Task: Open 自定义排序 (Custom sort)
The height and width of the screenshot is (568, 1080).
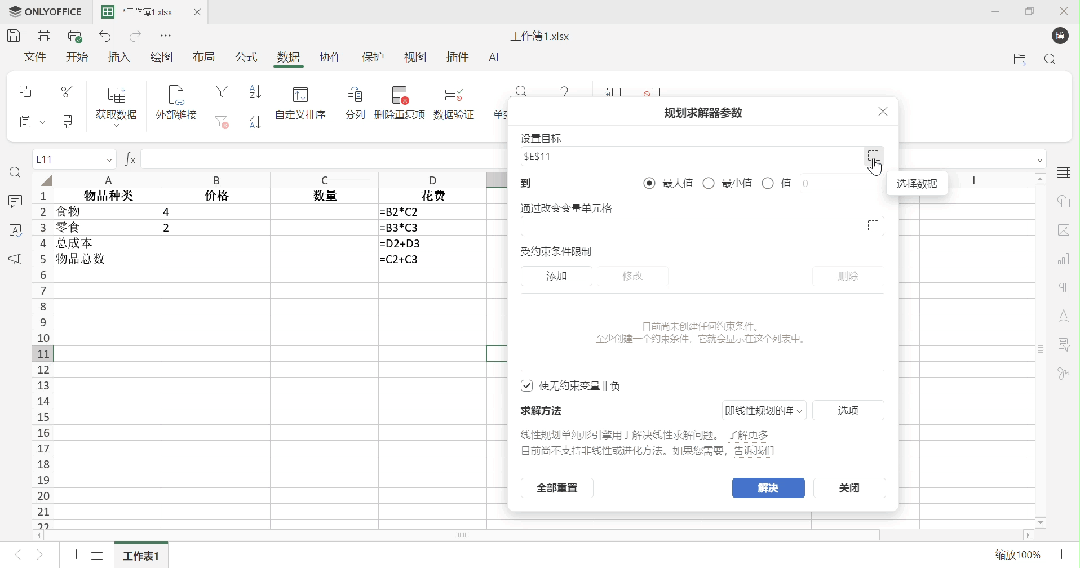Action: pyautogui.click(x=300, y=103)
